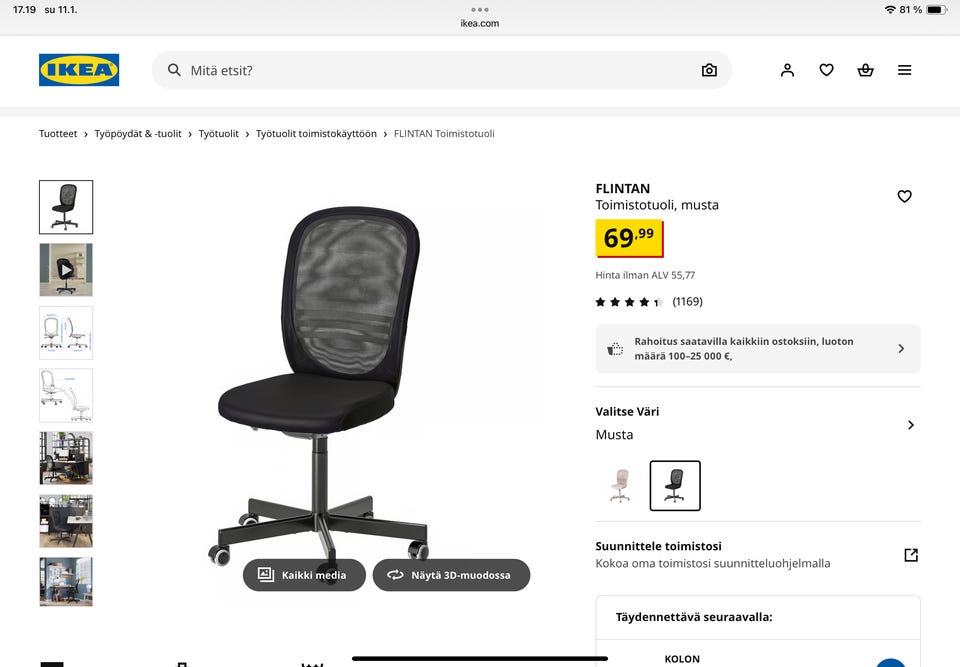This screenshot has width=960, height=667.
Task: Open camera visual search icon
Action: (709, 70)
